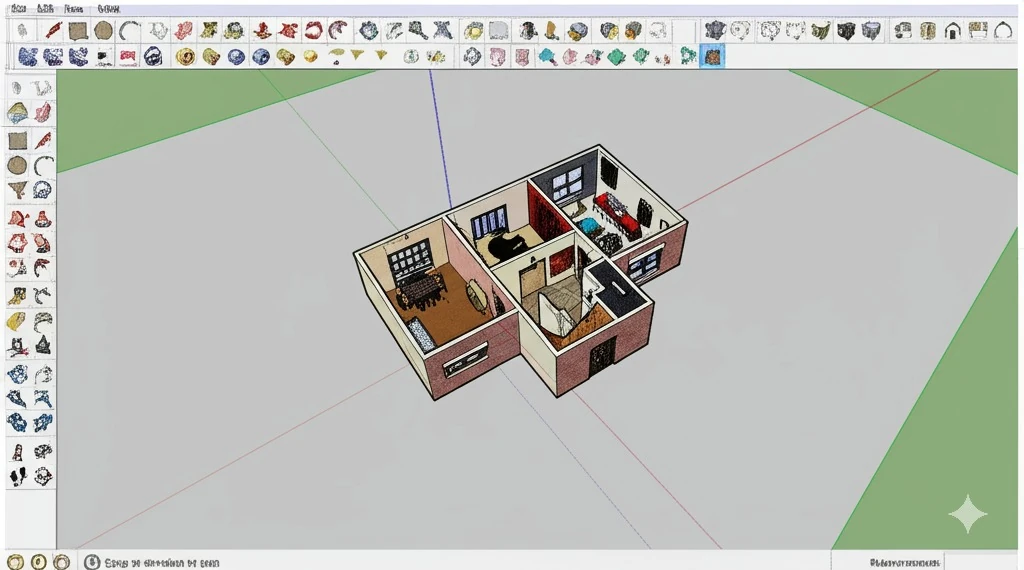Toggle the blue-highlighted active toolbar button
This screenshot has height=570, width=1024.
click(x=712, y=56)
